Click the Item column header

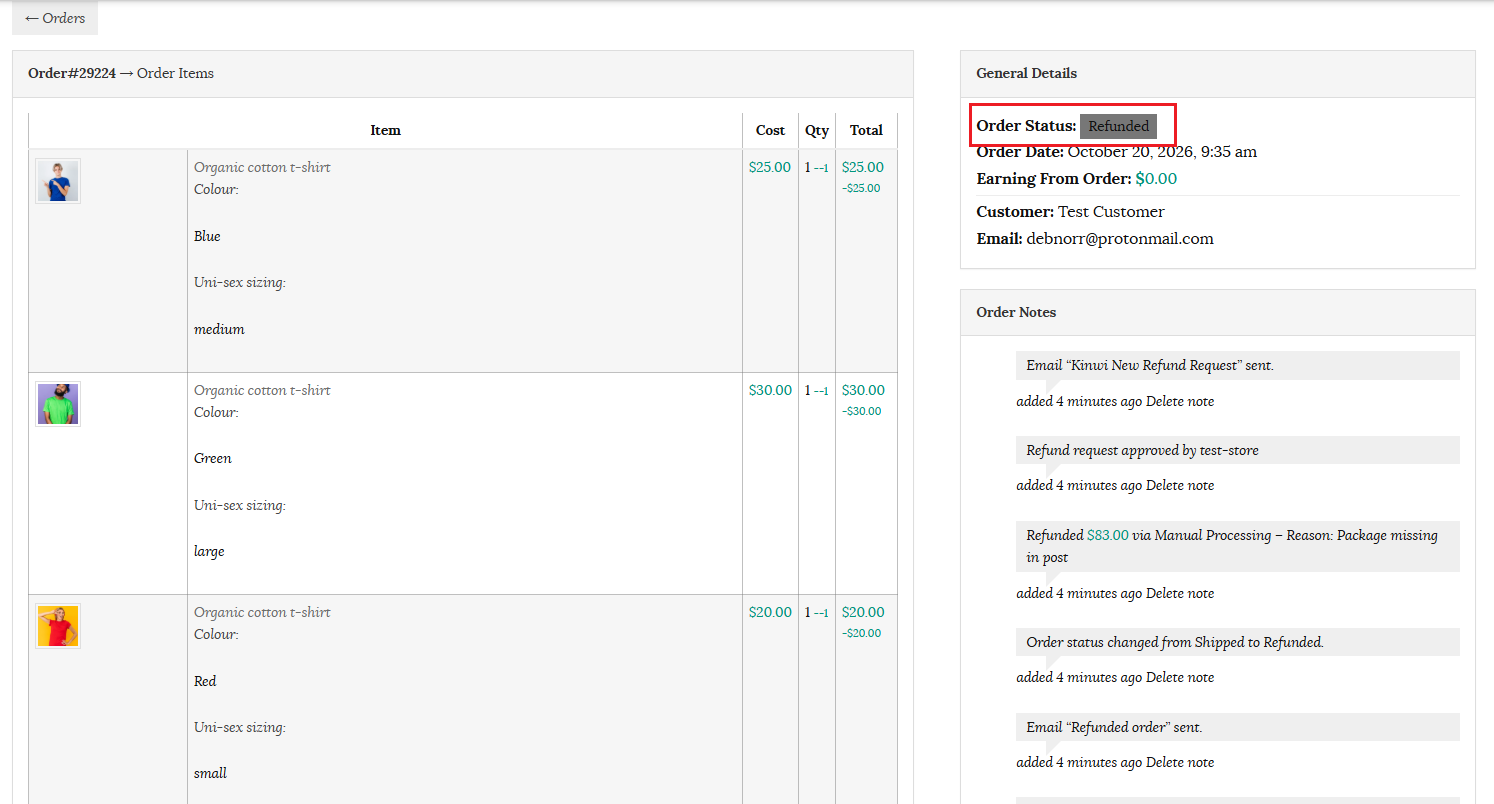tap(385, 130)
